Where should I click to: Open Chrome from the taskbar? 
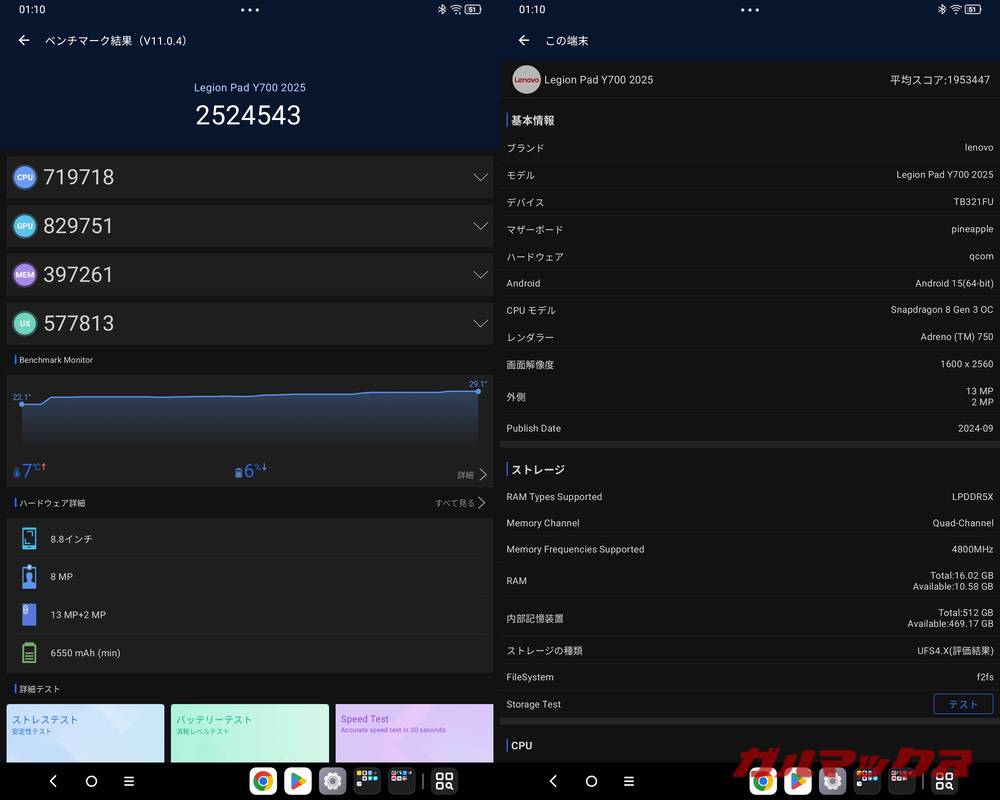263,781
